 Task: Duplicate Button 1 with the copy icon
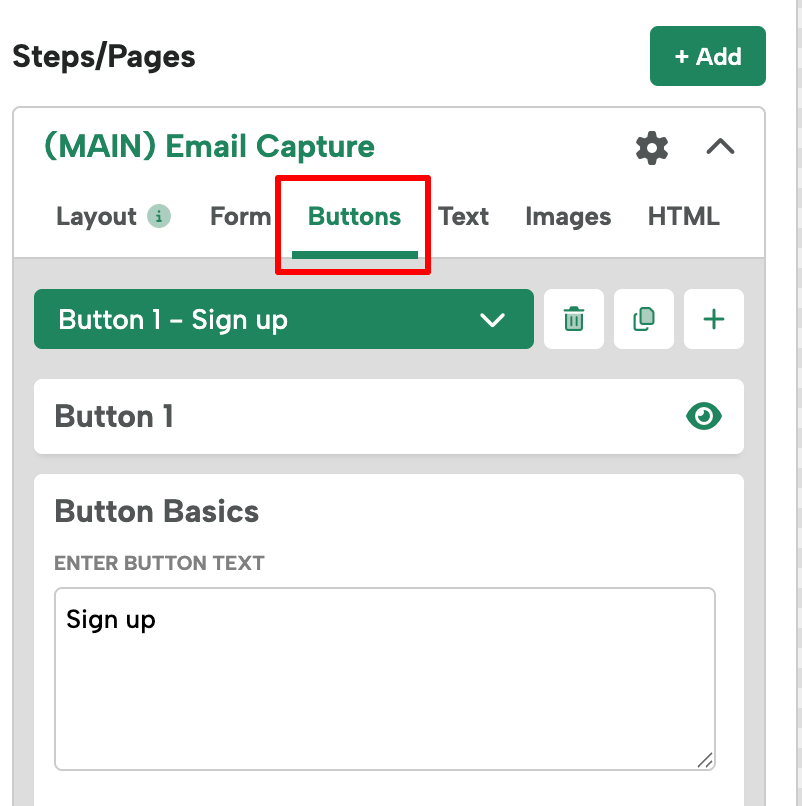click(643, 319)
